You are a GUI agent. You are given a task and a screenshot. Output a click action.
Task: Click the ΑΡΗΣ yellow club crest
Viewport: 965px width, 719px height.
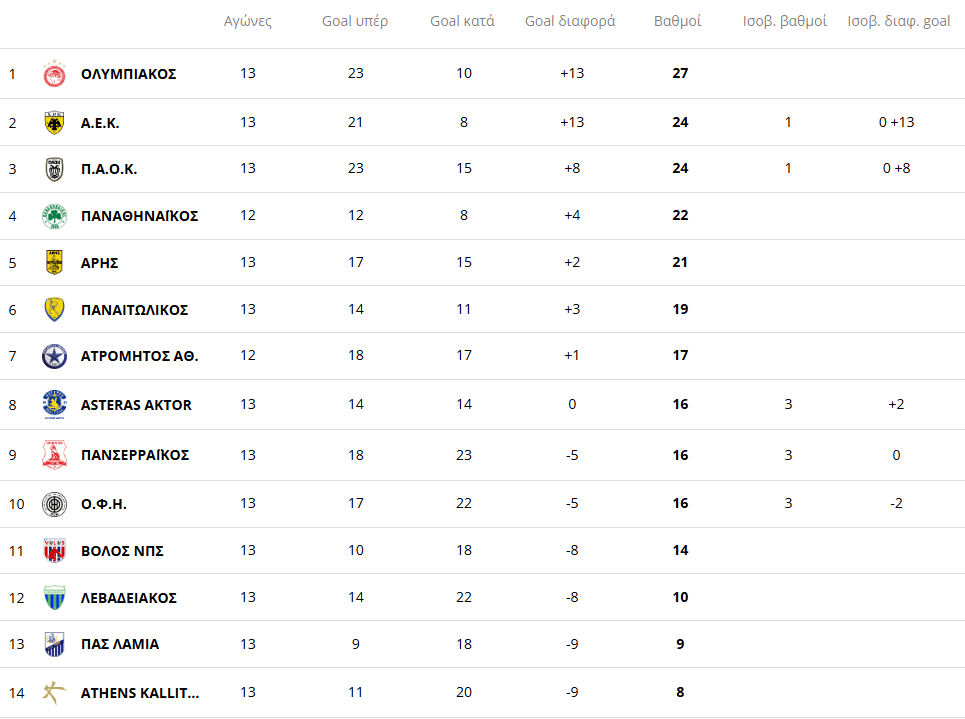click(54, 263)
